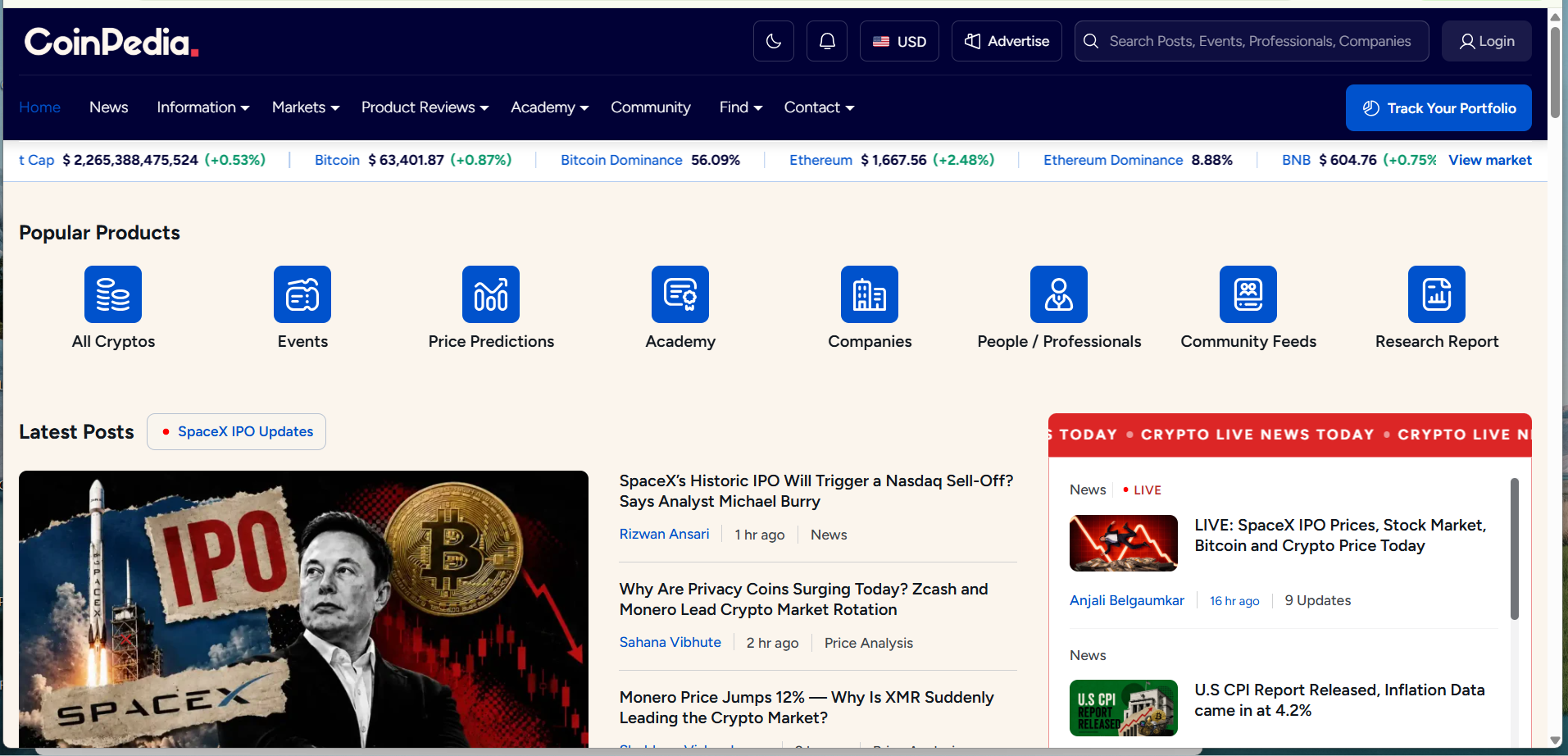Click the Track Your Portfolio button
Screen dimensions: 1568x756
click(1438, 108)
